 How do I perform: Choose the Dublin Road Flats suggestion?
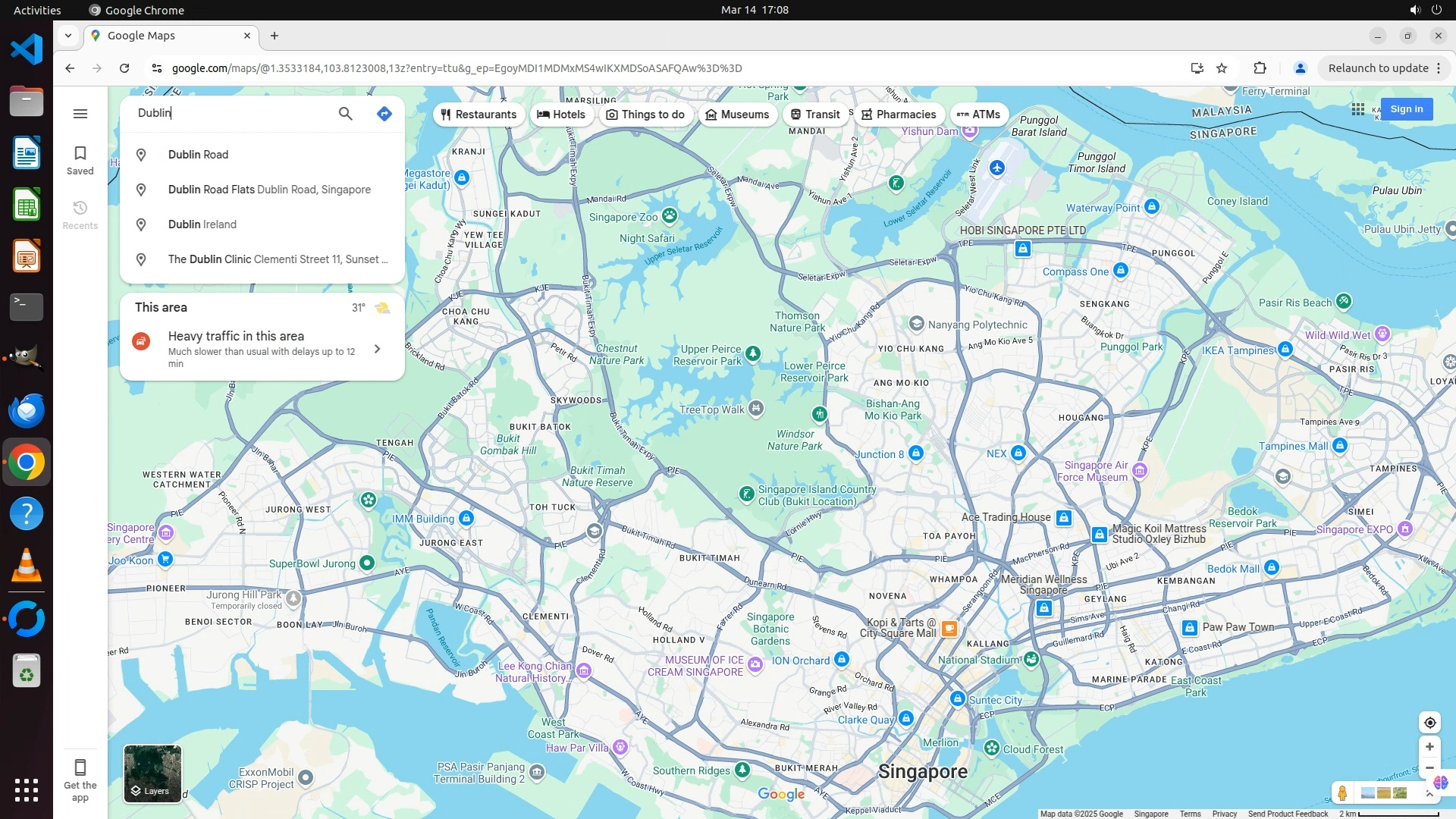coord(269,190)
